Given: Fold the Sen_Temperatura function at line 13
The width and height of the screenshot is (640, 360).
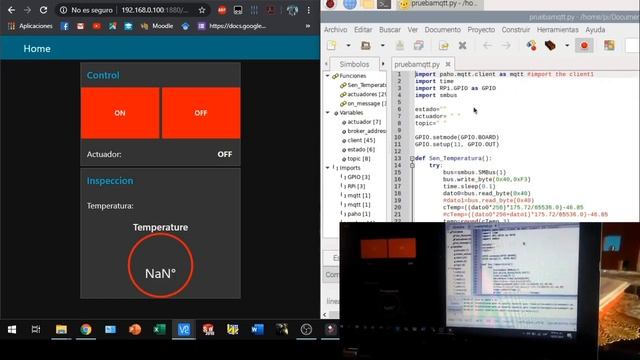Looking at the screenshot, I should point(412,158).
